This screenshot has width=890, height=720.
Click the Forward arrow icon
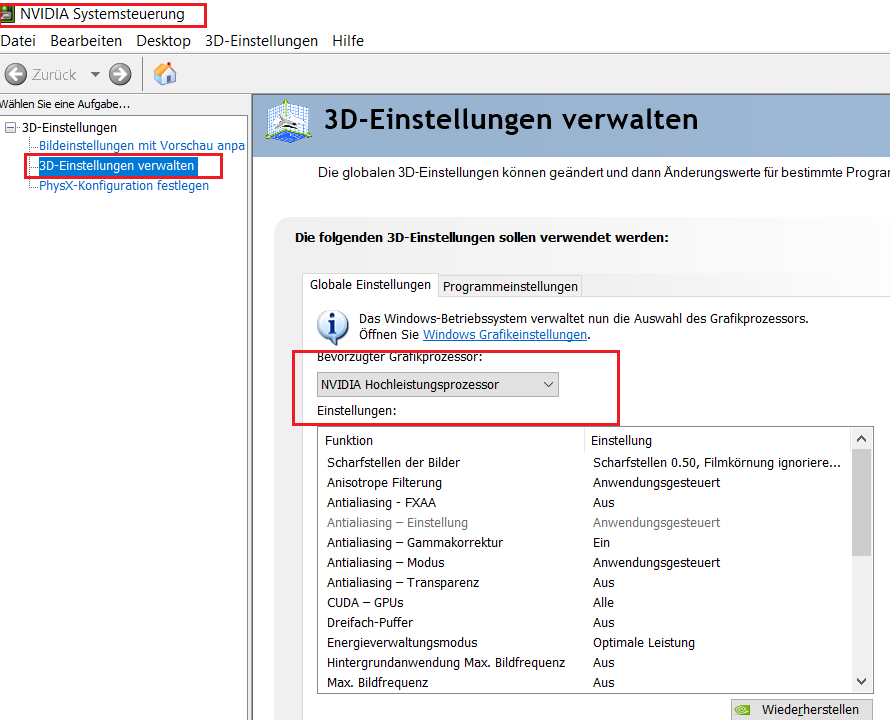120,74
